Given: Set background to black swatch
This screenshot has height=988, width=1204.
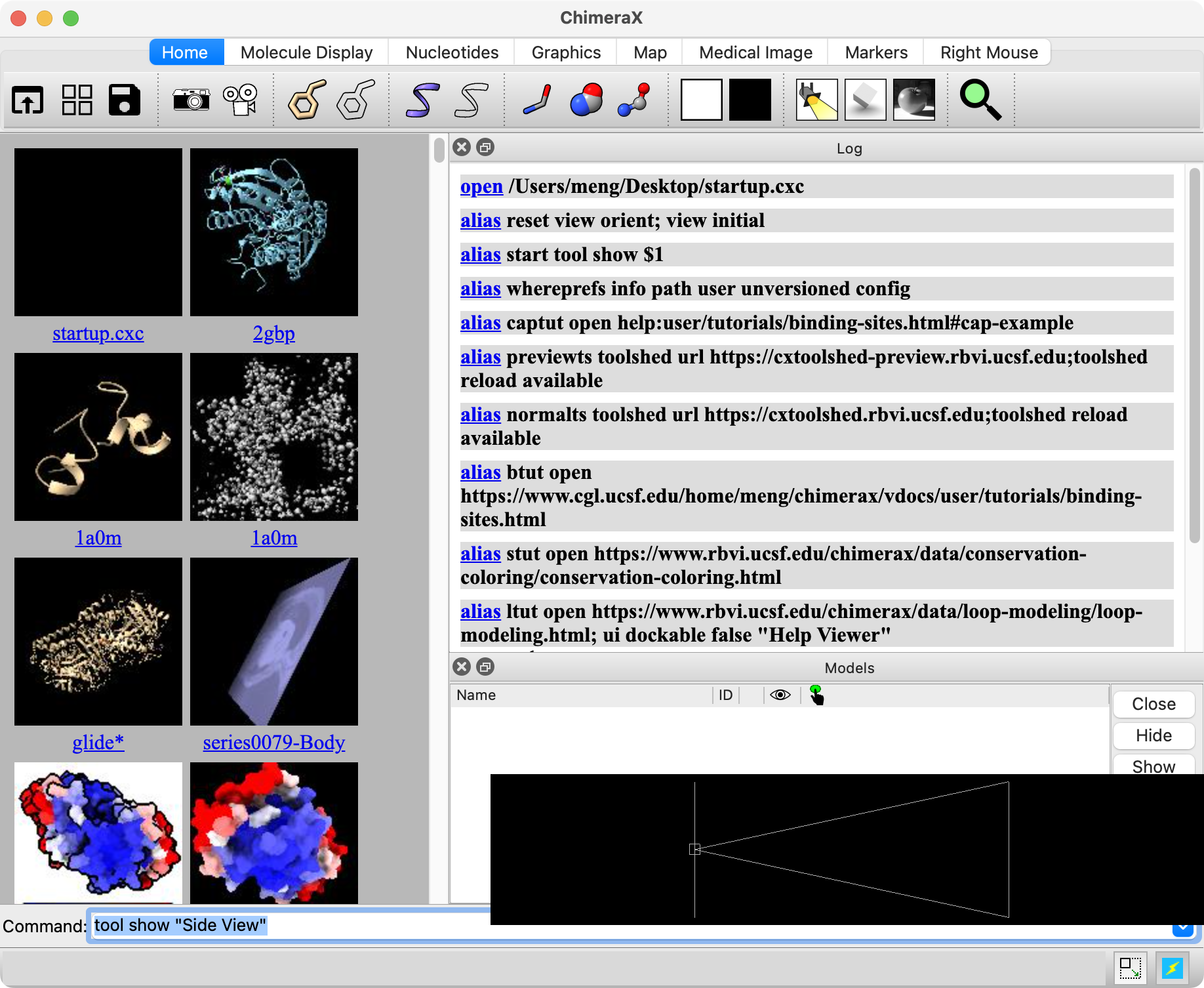Looking at the screenshot, I should tap(750, 100).
